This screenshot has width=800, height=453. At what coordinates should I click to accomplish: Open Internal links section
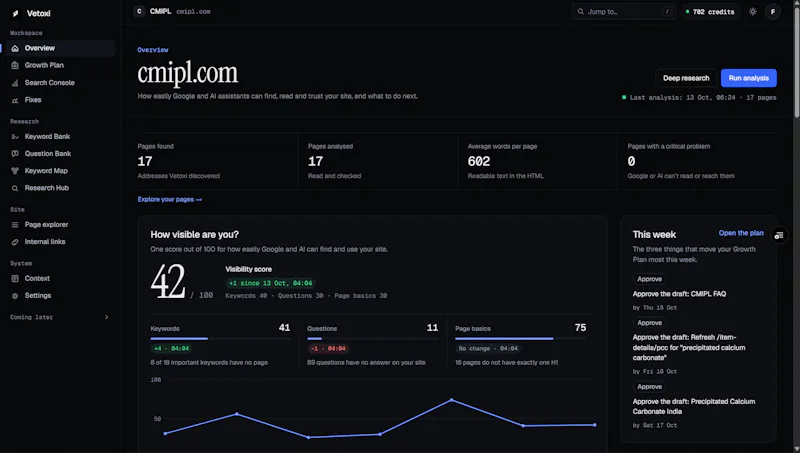click(x=59, y=242)
